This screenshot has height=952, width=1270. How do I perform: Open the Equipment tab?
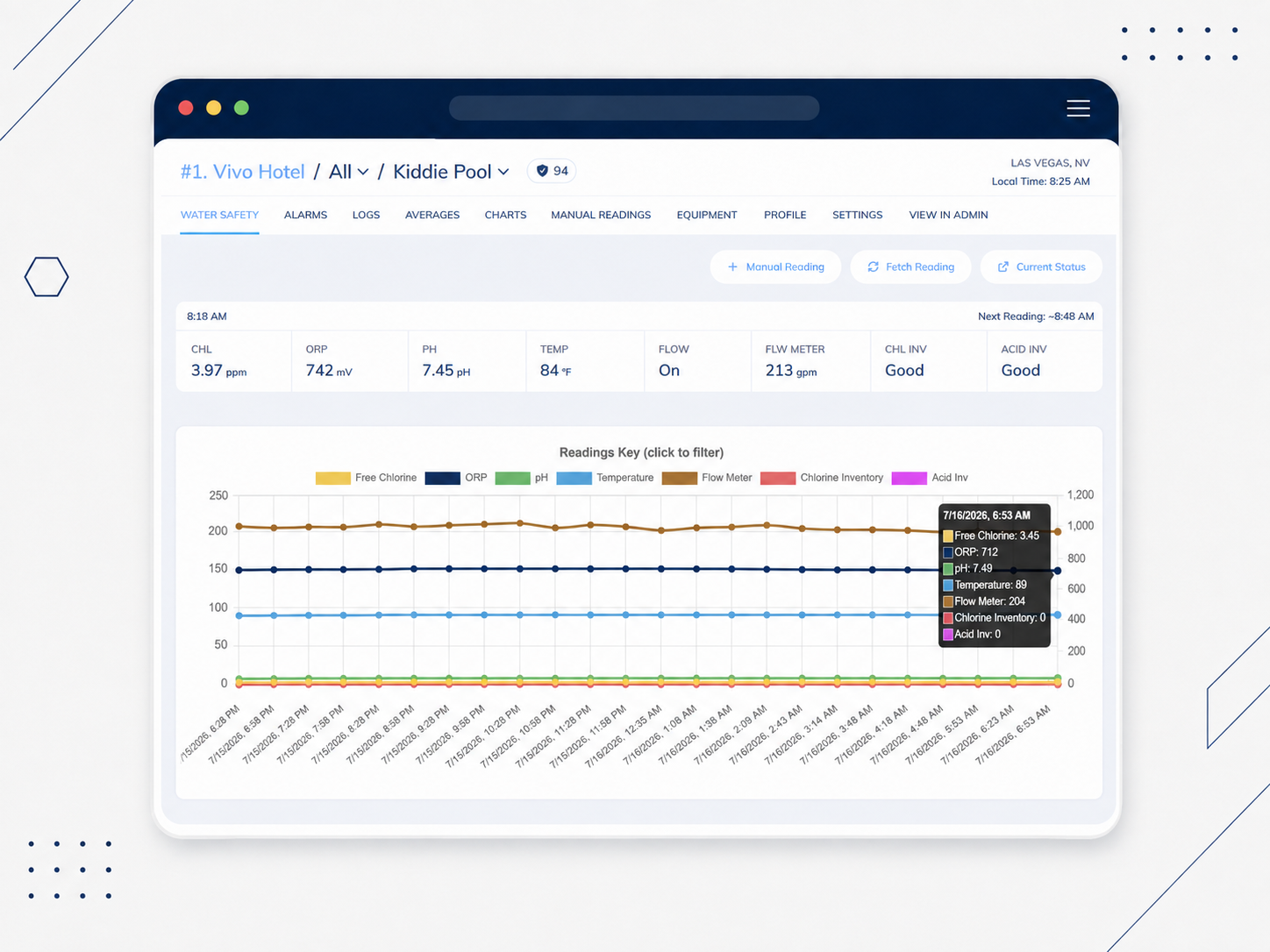tap(707, 215)
